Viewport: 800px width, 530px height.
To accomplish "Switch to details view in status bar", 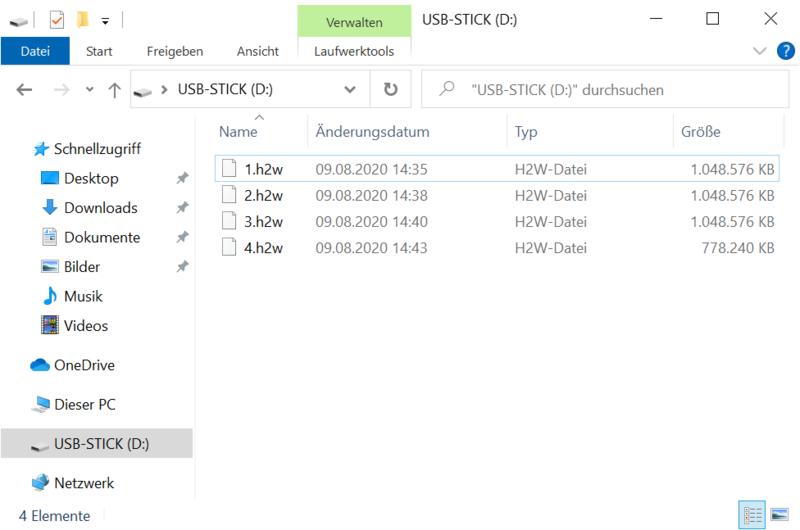I will click(751, 515).
